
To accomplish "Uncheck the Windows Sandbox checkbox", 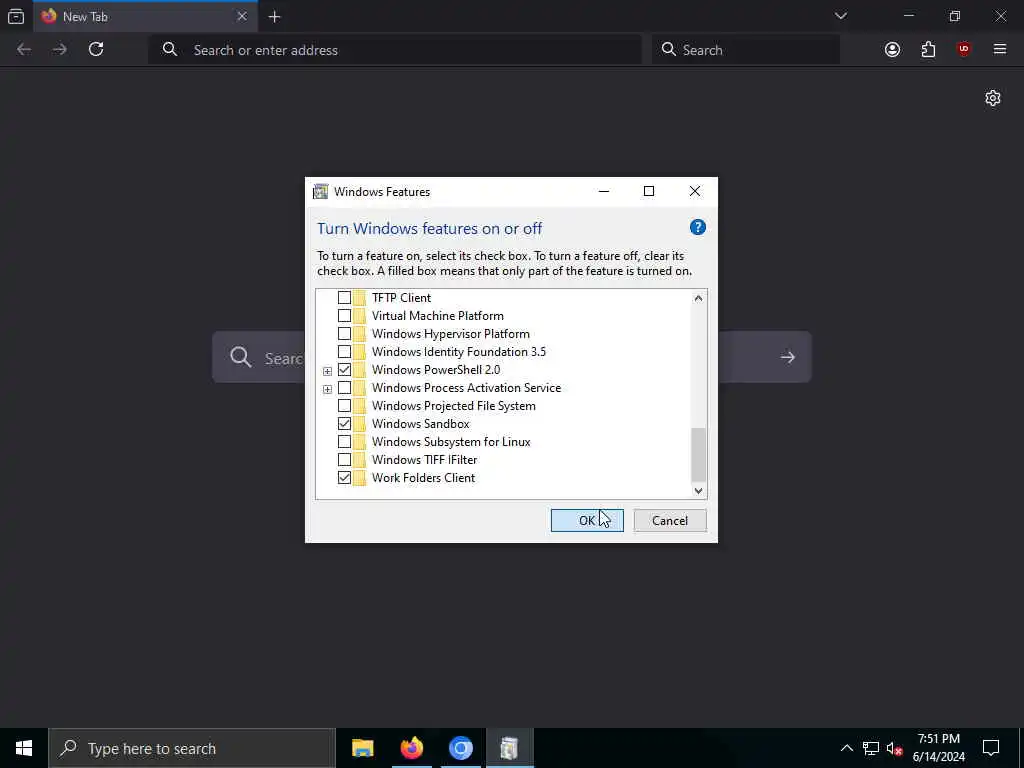I will pos(344,424).
